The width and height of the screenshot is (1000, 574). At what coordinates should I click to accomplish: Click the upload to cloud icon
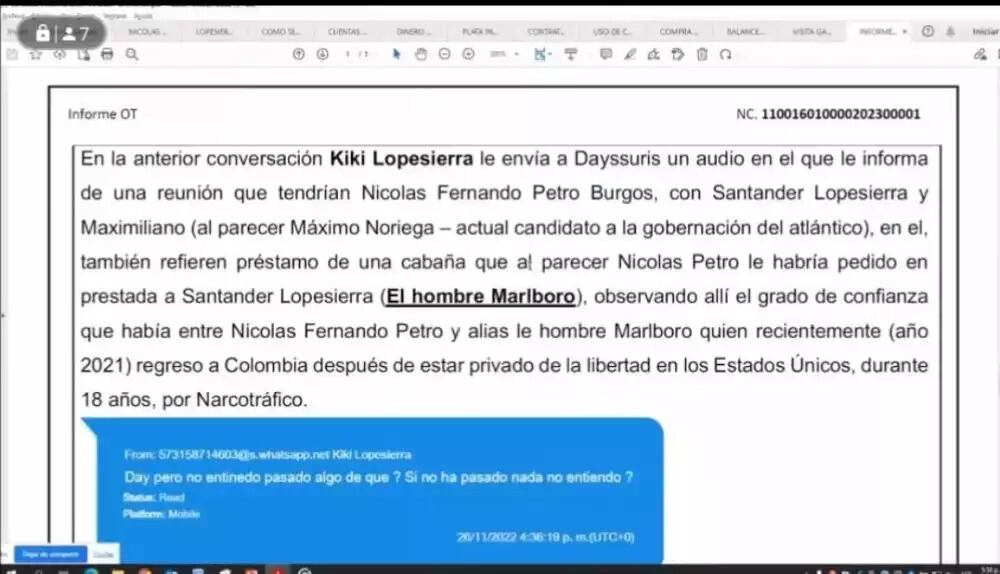tap(59, 55)
